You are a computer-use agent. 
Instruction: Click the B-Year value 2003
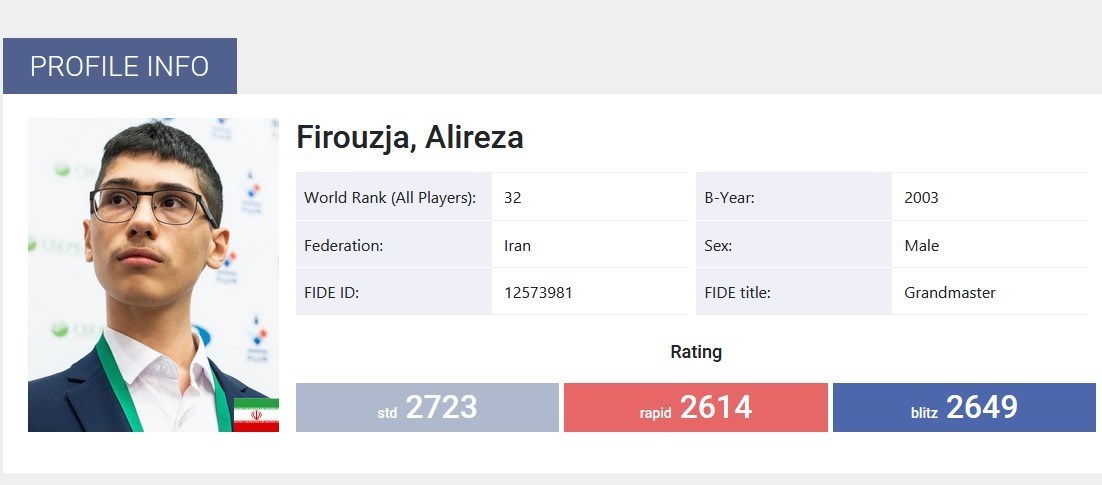(921, 198)
